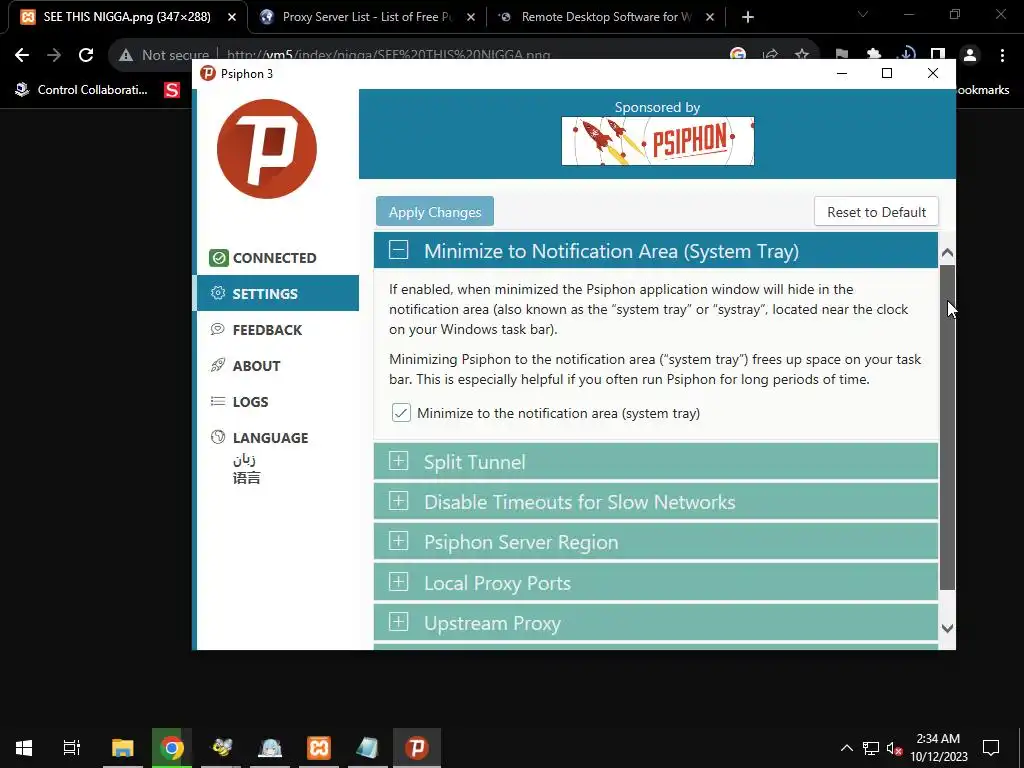
Task: Click settings scrollbar down arrow
Action: pyautogui.click(x=947, y=628)
